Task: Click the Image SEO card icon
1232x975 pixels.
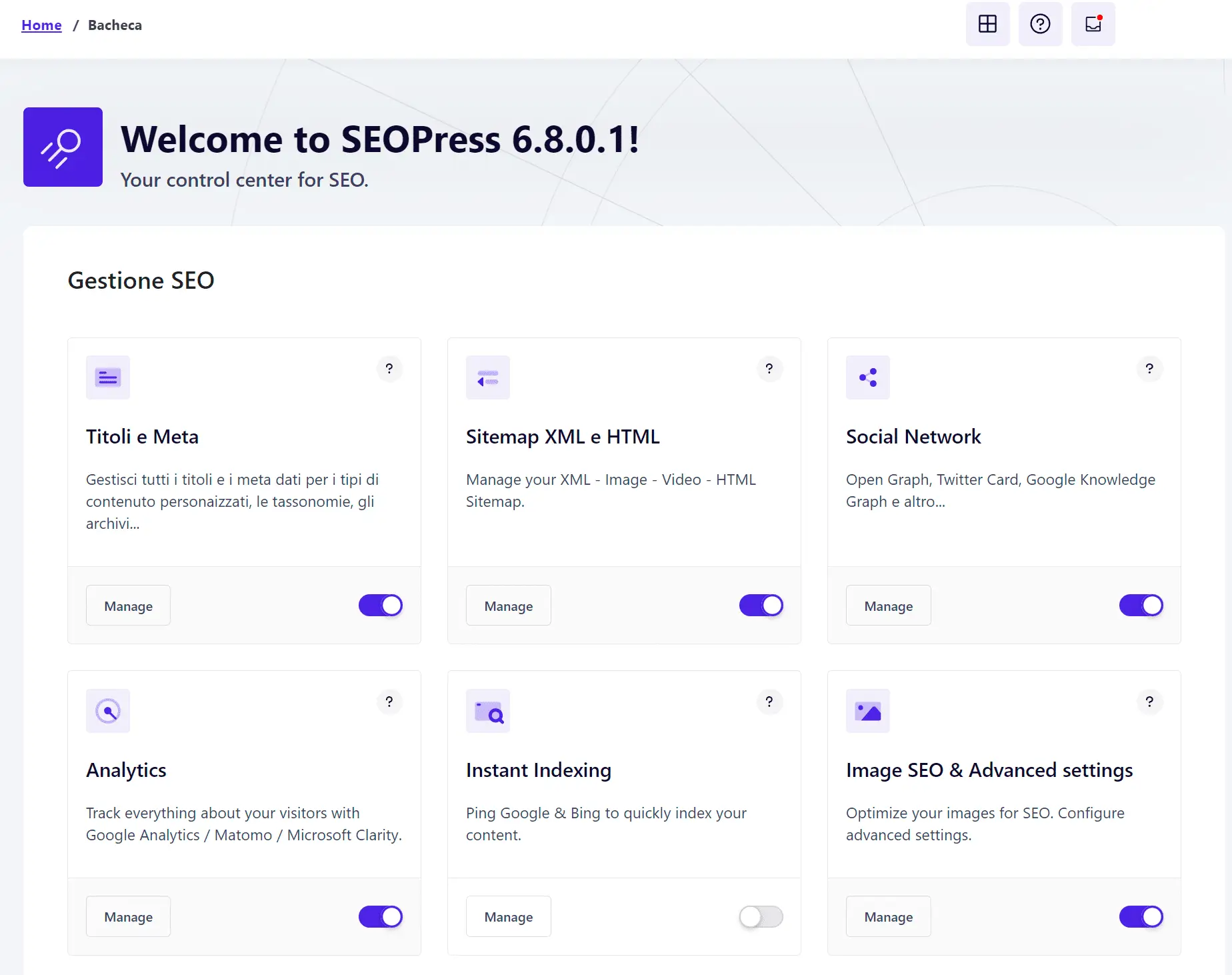Action: point(868,711)
